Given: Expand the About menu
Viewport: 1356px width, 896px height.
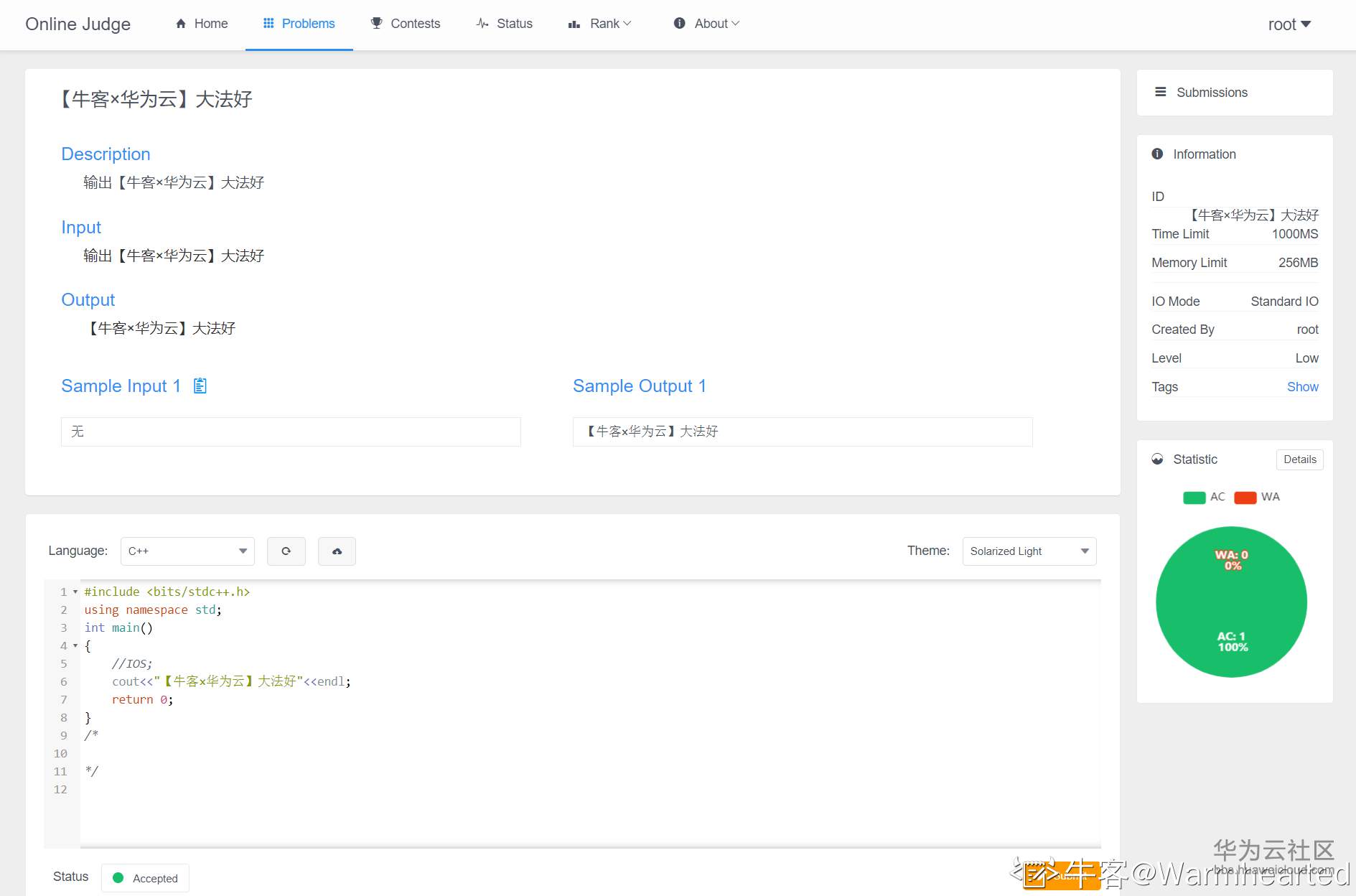Looking at the screenshot, I should (x=706, y=24).
